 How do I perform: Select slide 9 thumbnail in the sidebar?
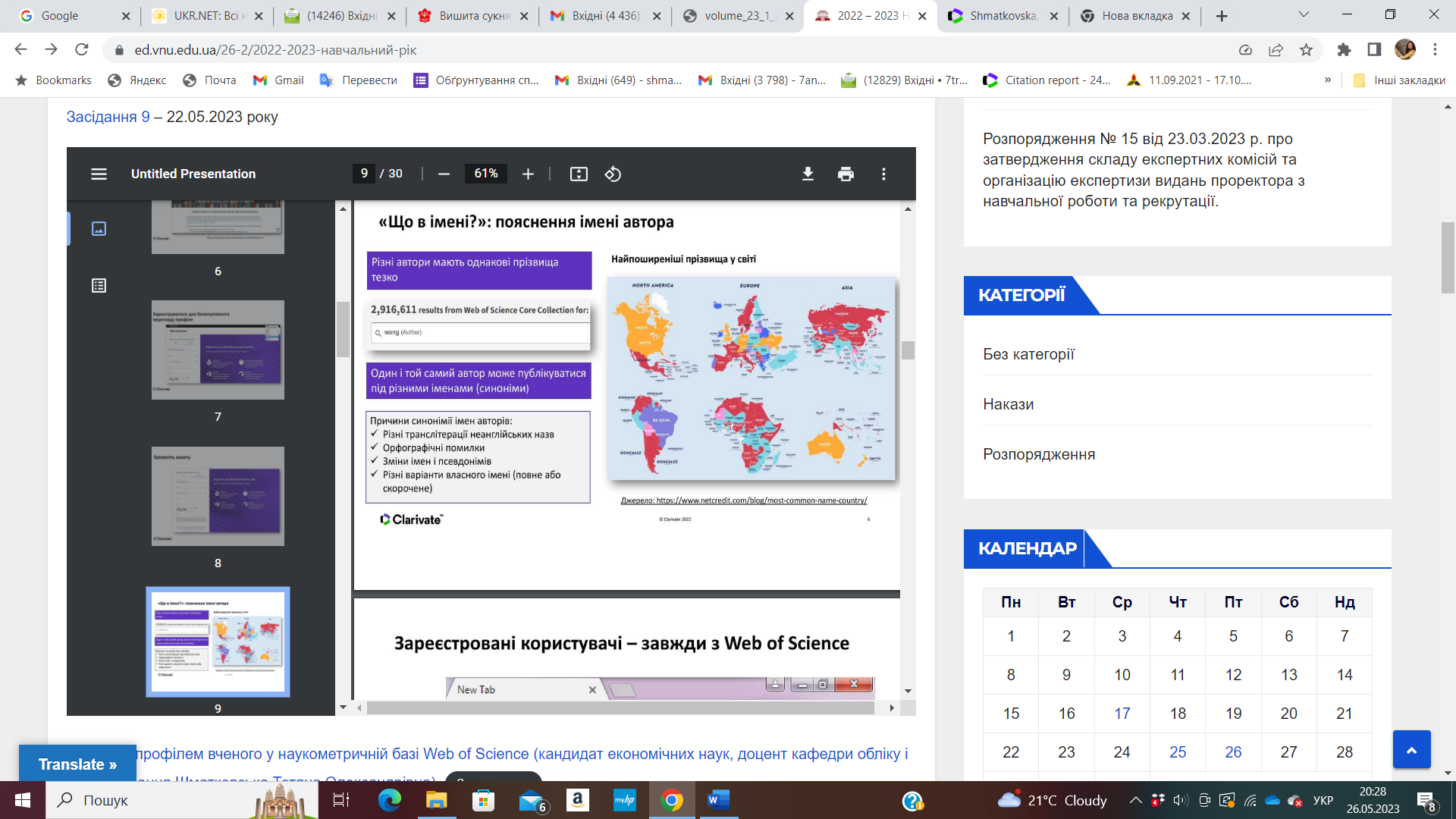(218, 642)
